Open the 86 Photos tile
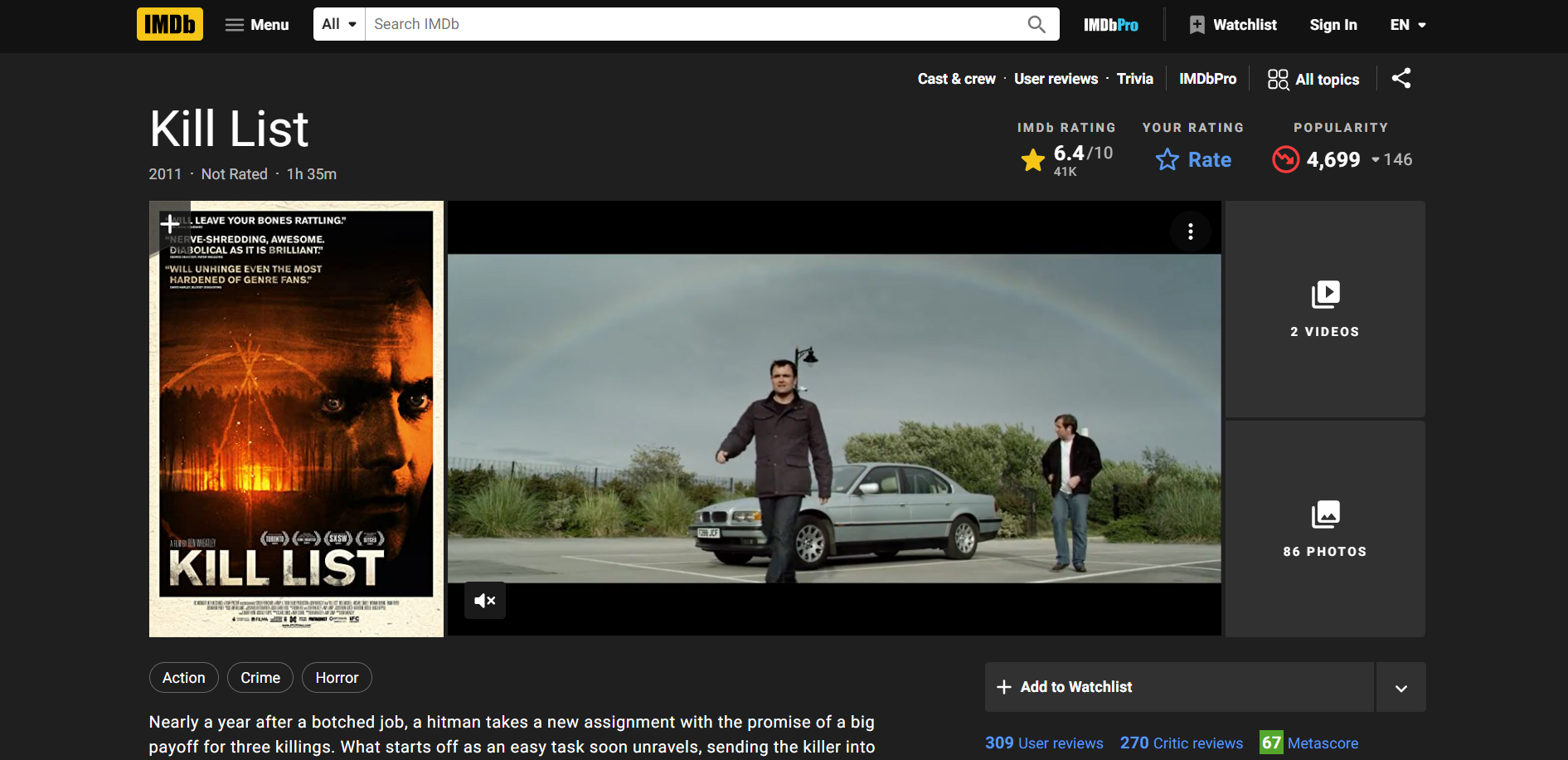The width and height of the screenshot is (1568, 760). [x=1325, y=529]
